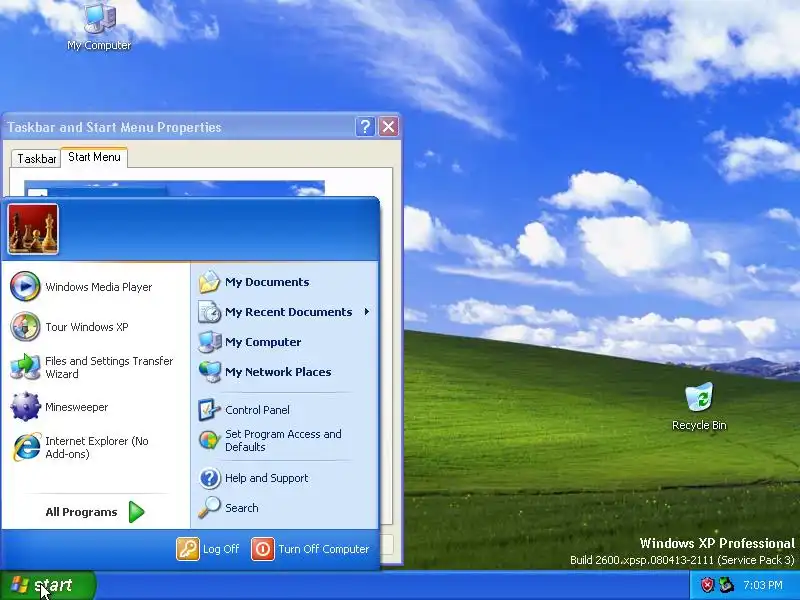
Task: Click the Minesweeper text label
Action: [77, 407]
